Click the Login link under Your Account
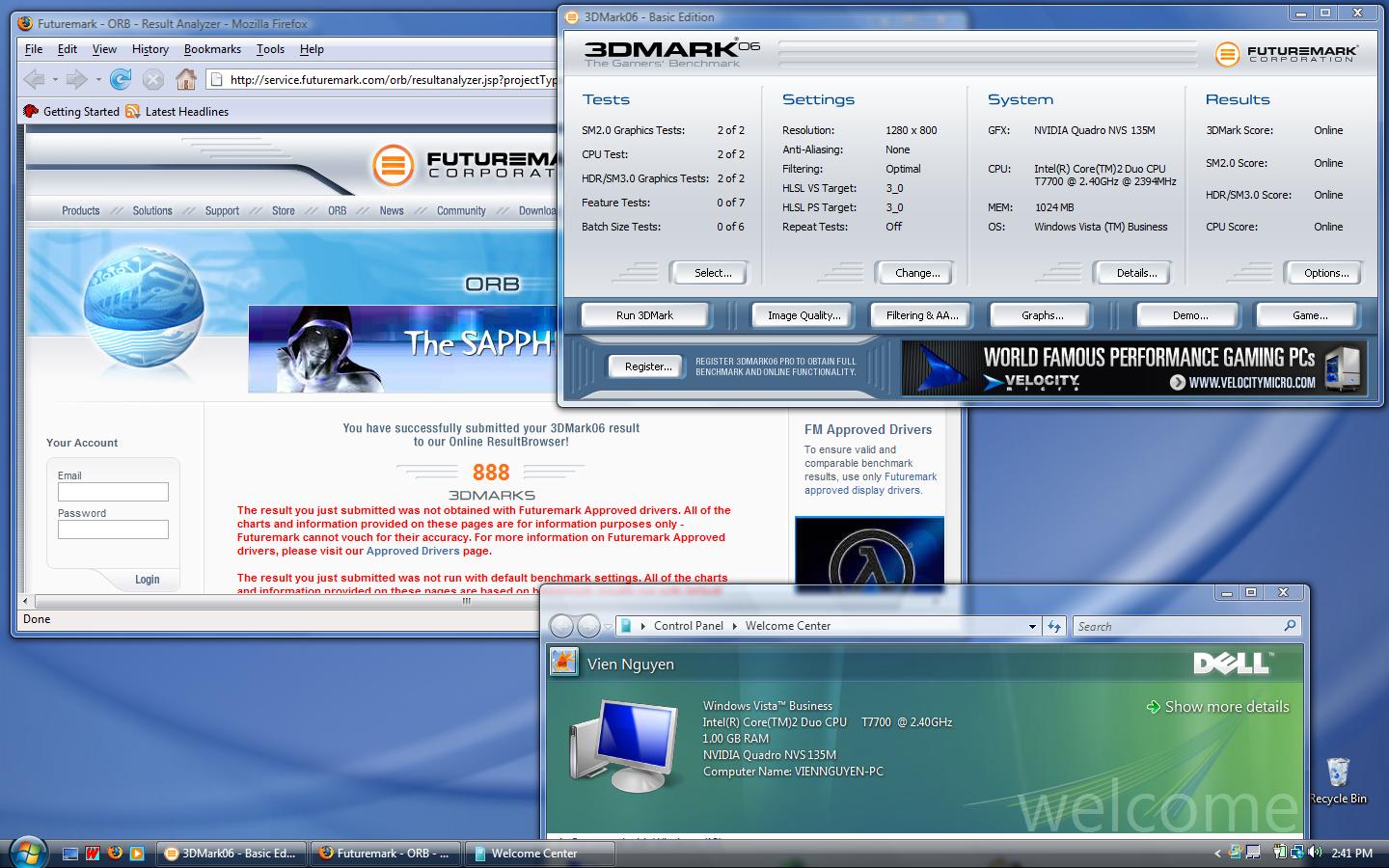This screenshot has height=868, width=1389. click(148, 580)
